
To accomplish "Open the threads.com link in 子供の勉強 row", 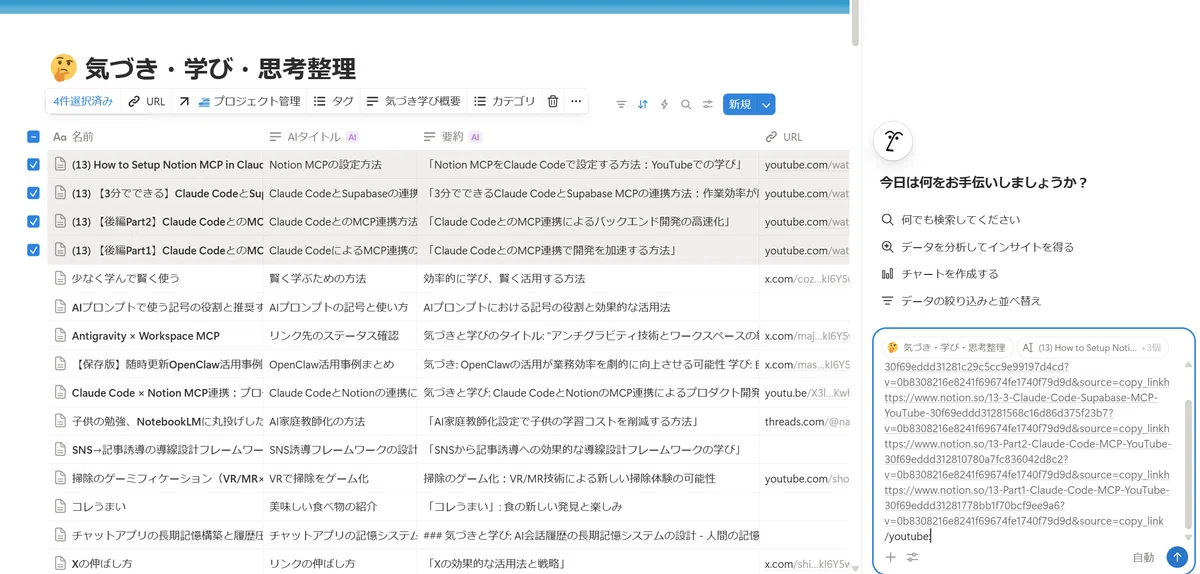I will click(806, 421).
